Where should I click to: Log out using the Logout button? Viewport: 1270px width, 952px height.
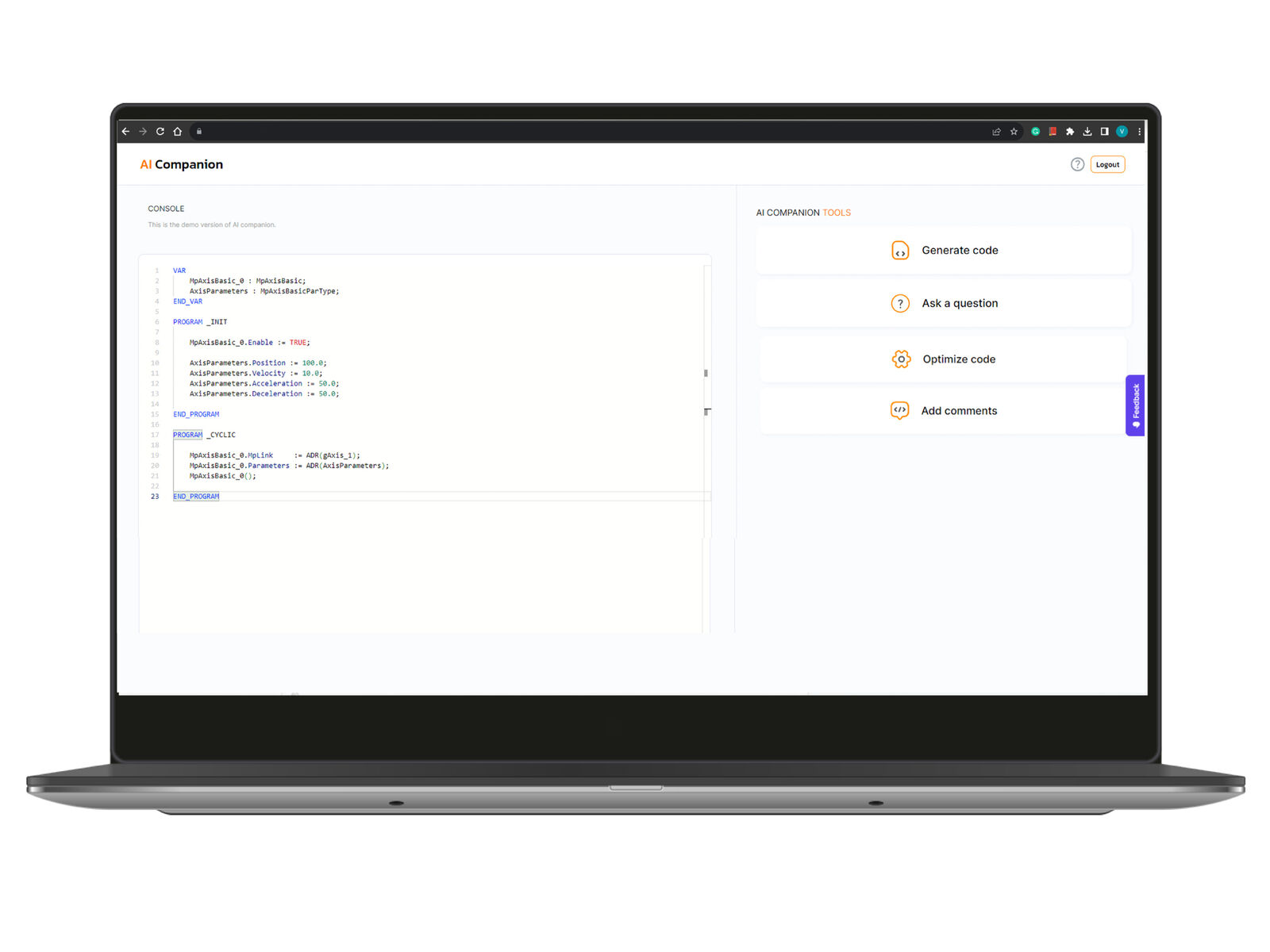tap(1107, 165)
